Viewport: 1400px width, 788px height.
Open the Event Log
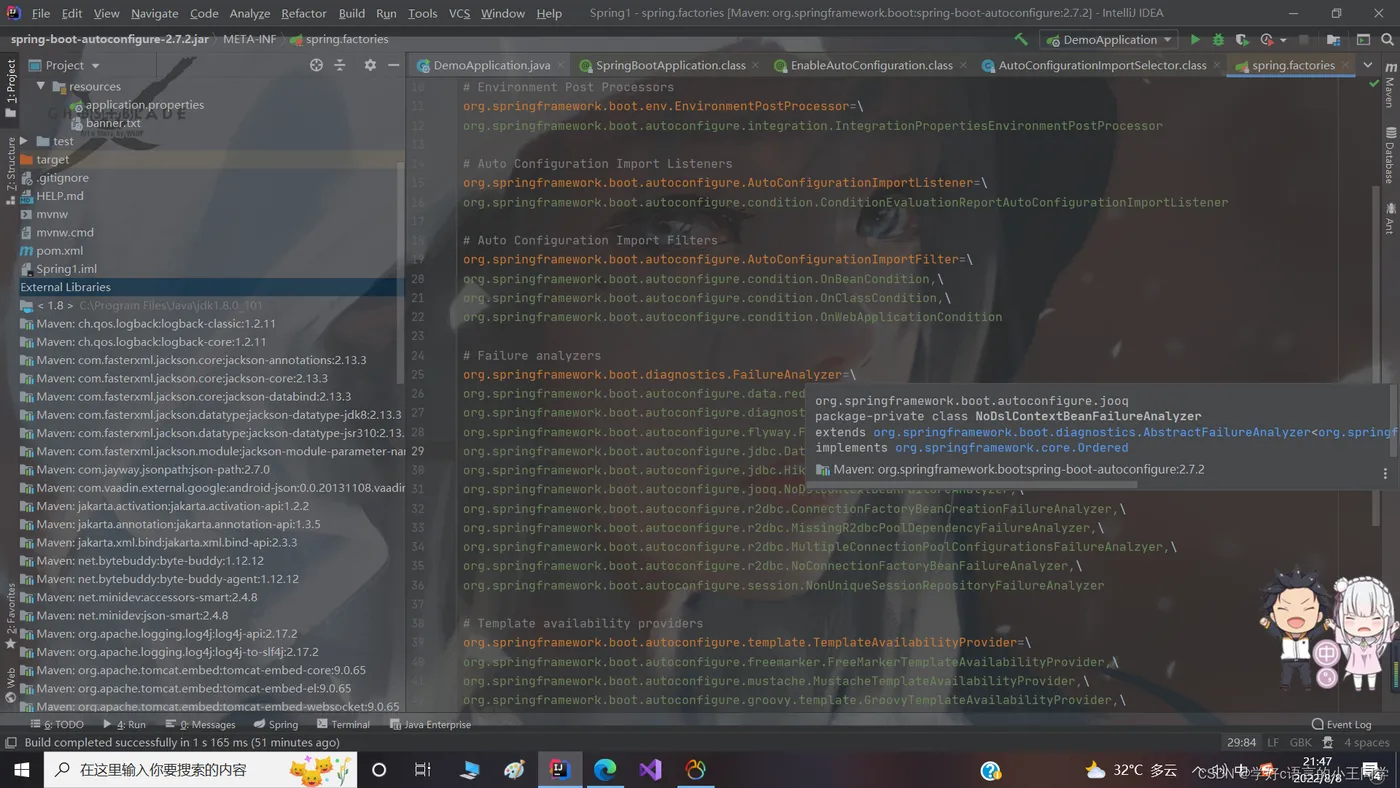click(1341, 724)
